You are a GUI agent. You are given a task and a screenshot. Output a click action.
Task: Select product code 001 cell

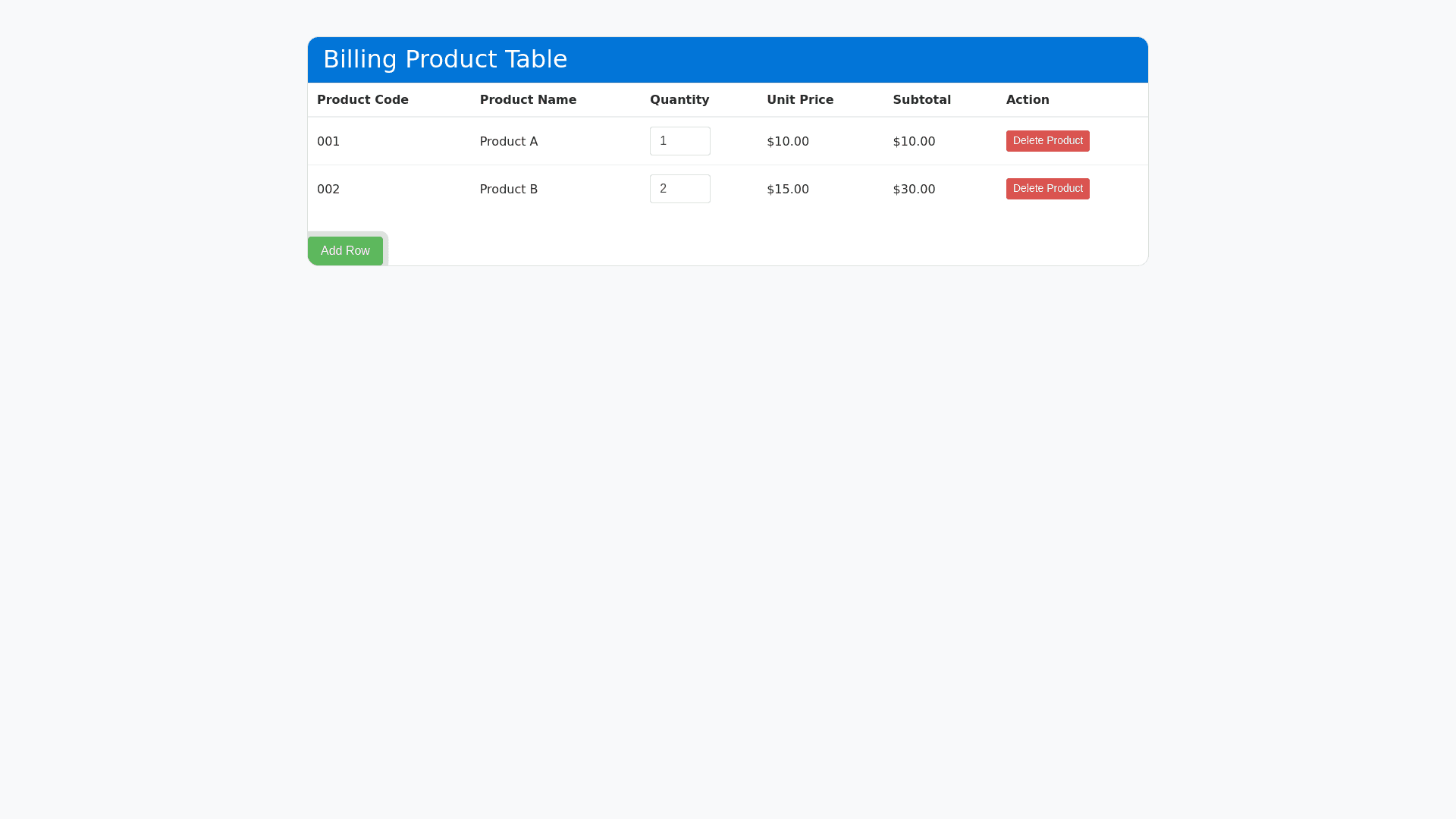pyautogui.click(x=328, y=142)
